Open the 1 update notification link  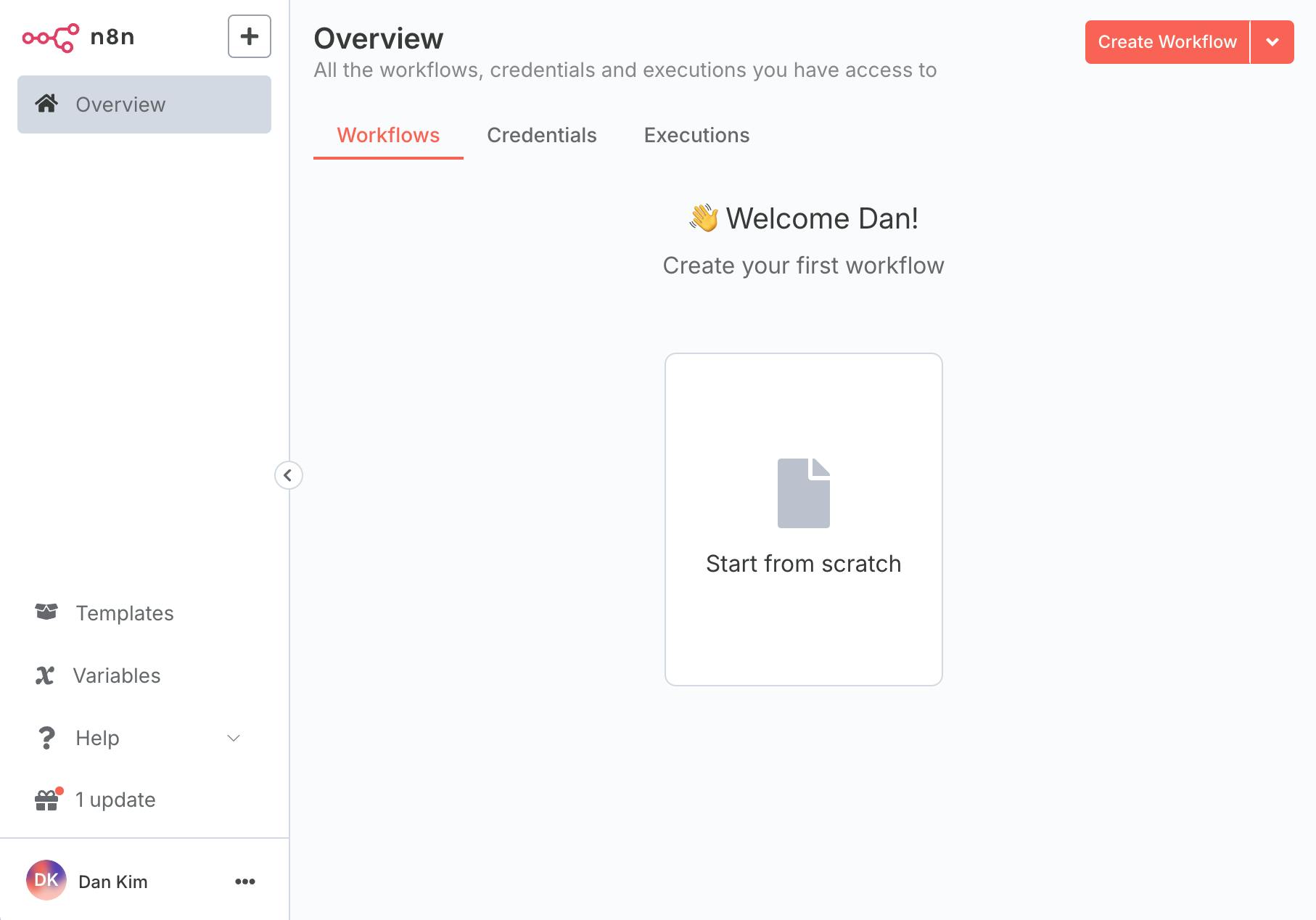(115, 800)
